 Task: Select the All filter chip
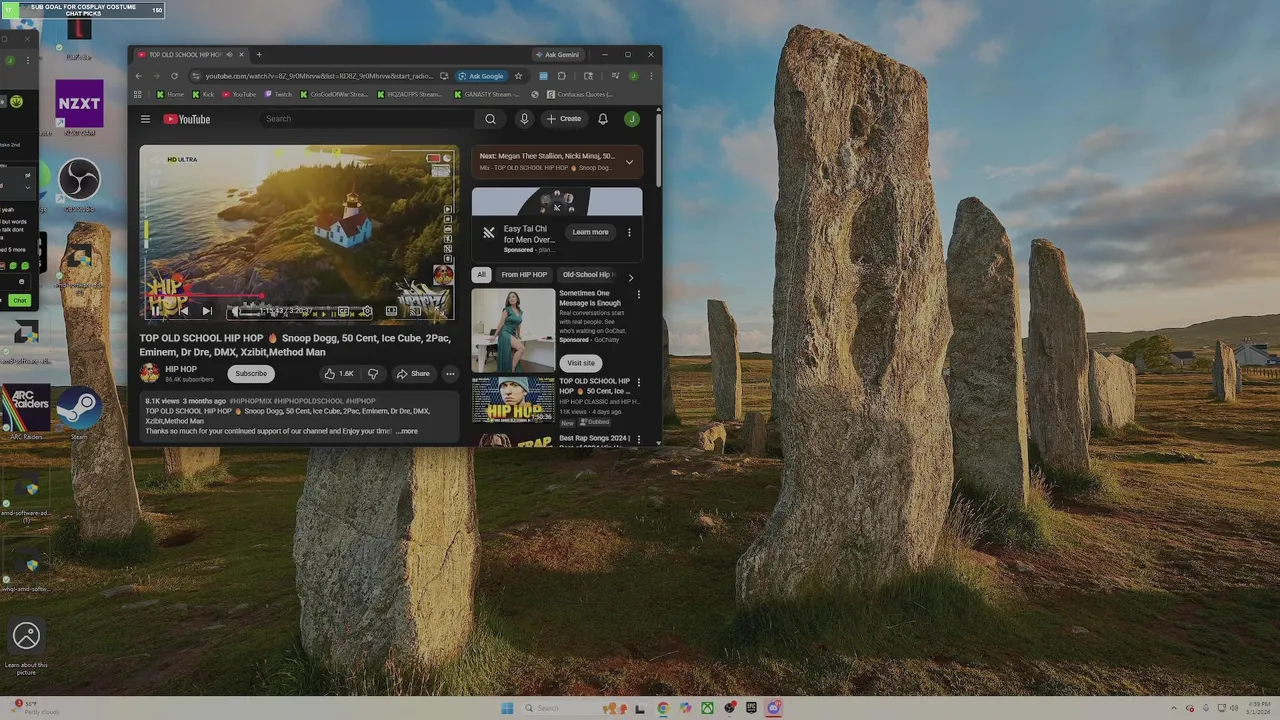(481, 275)
